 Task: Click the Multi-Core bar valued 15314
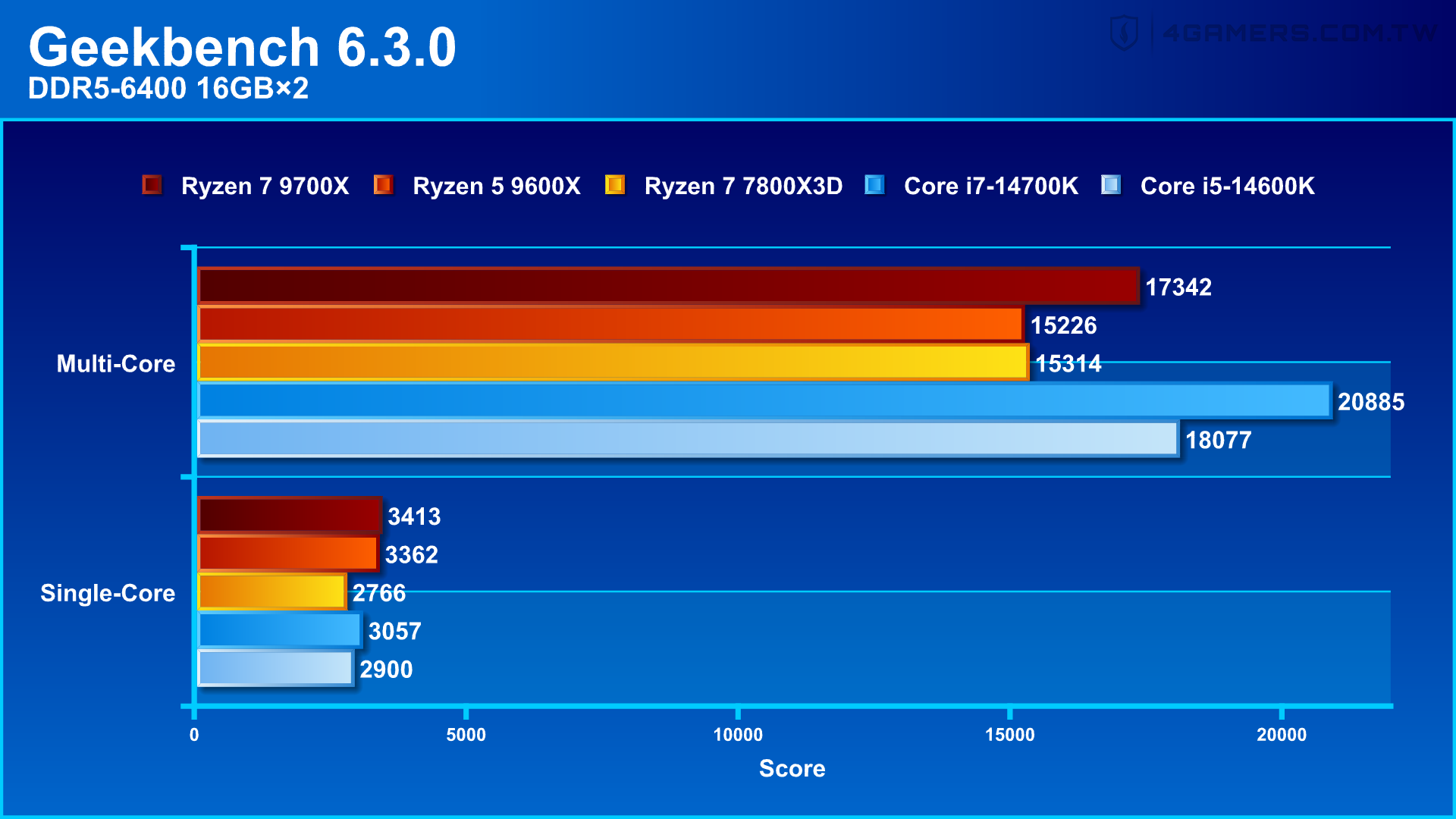(x=613, y=362)
